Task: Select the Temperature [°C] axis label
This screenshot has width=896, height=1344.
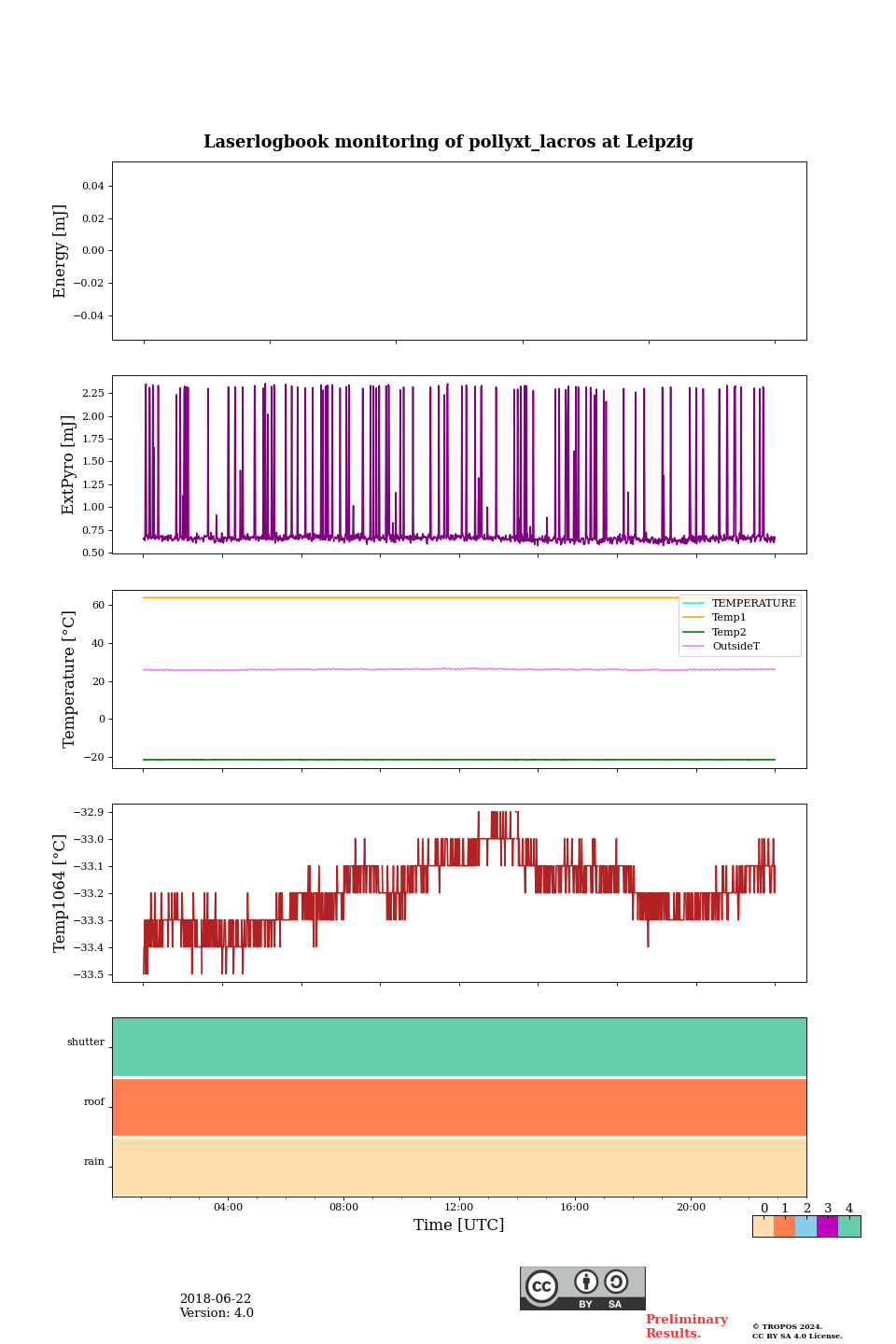Action: pyautogui.click(x=68, y=679)
